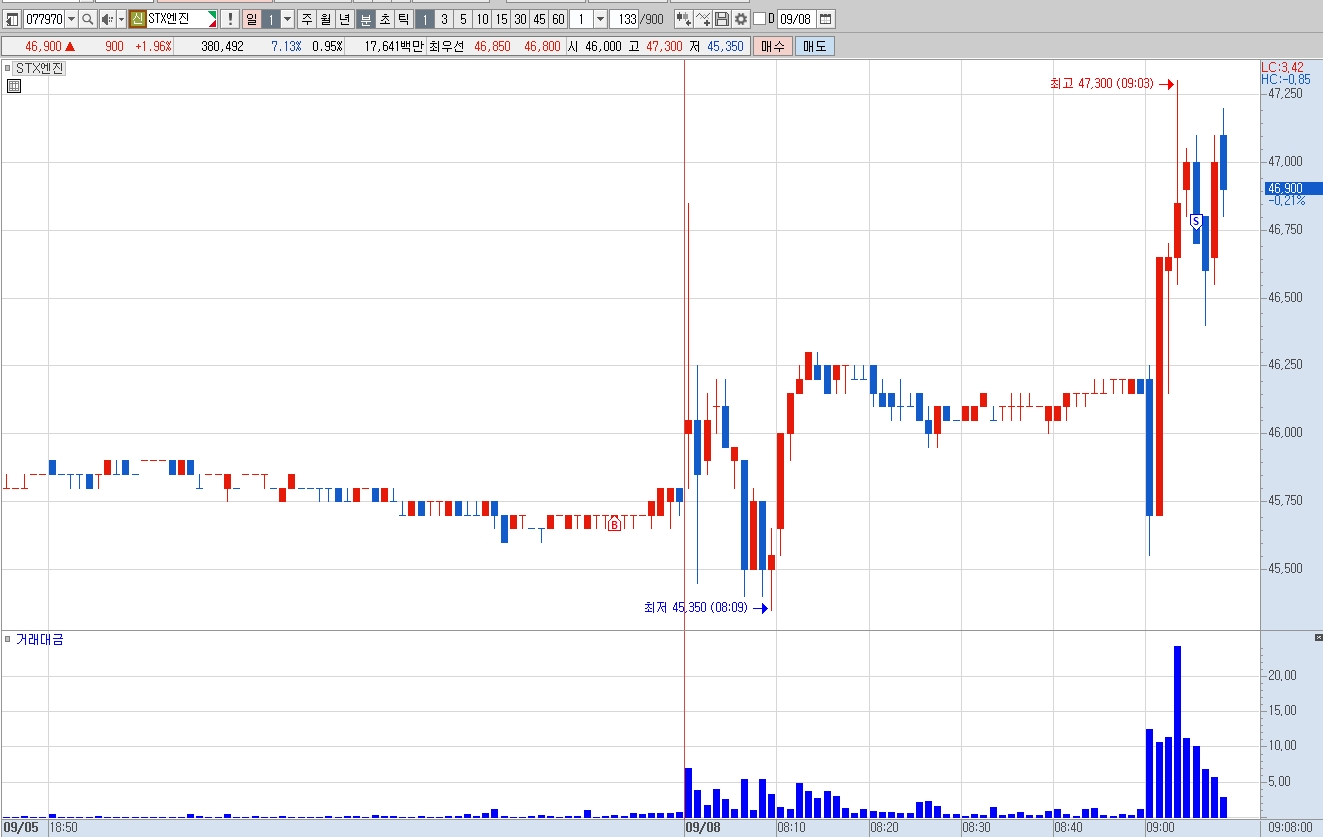
Task: Click the add indicator line icon
Action: coord(703,19)
